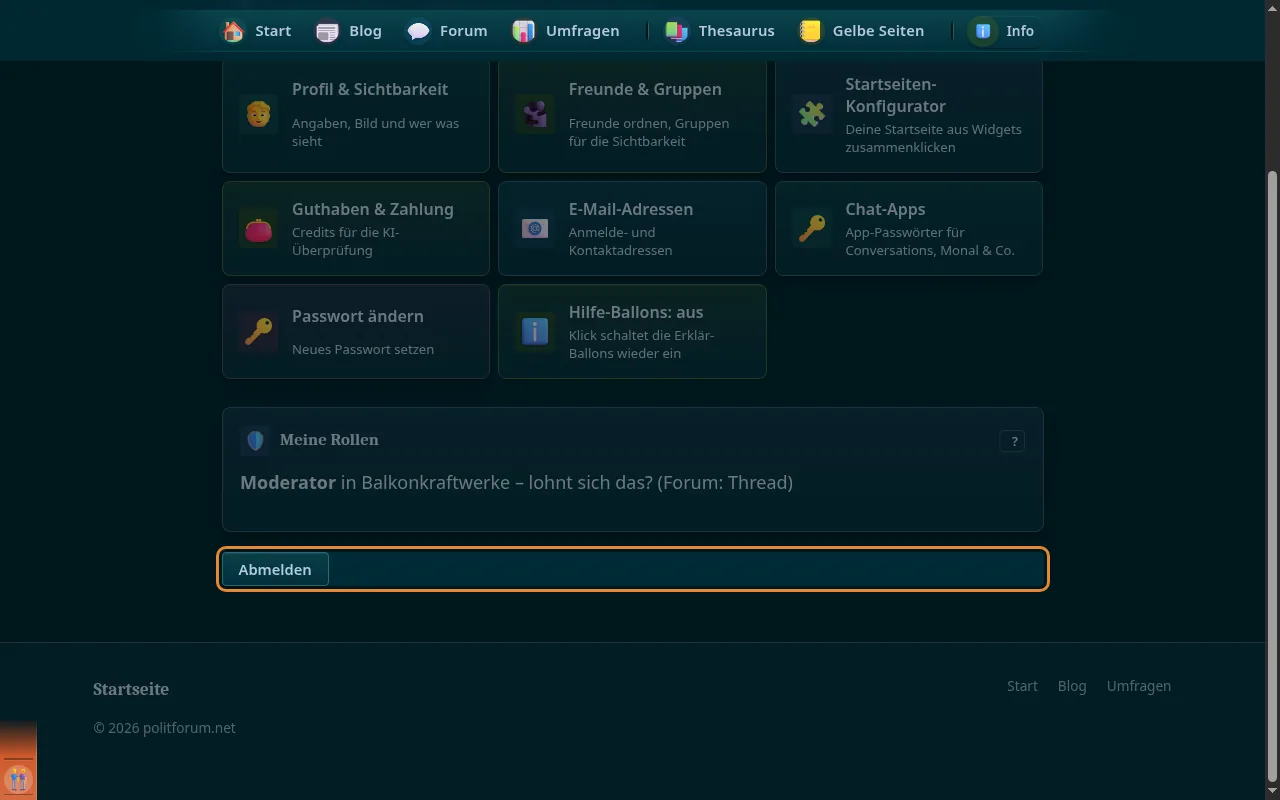Open the Forum menu item
1280x800 pixels.
[x=448, y=31]
